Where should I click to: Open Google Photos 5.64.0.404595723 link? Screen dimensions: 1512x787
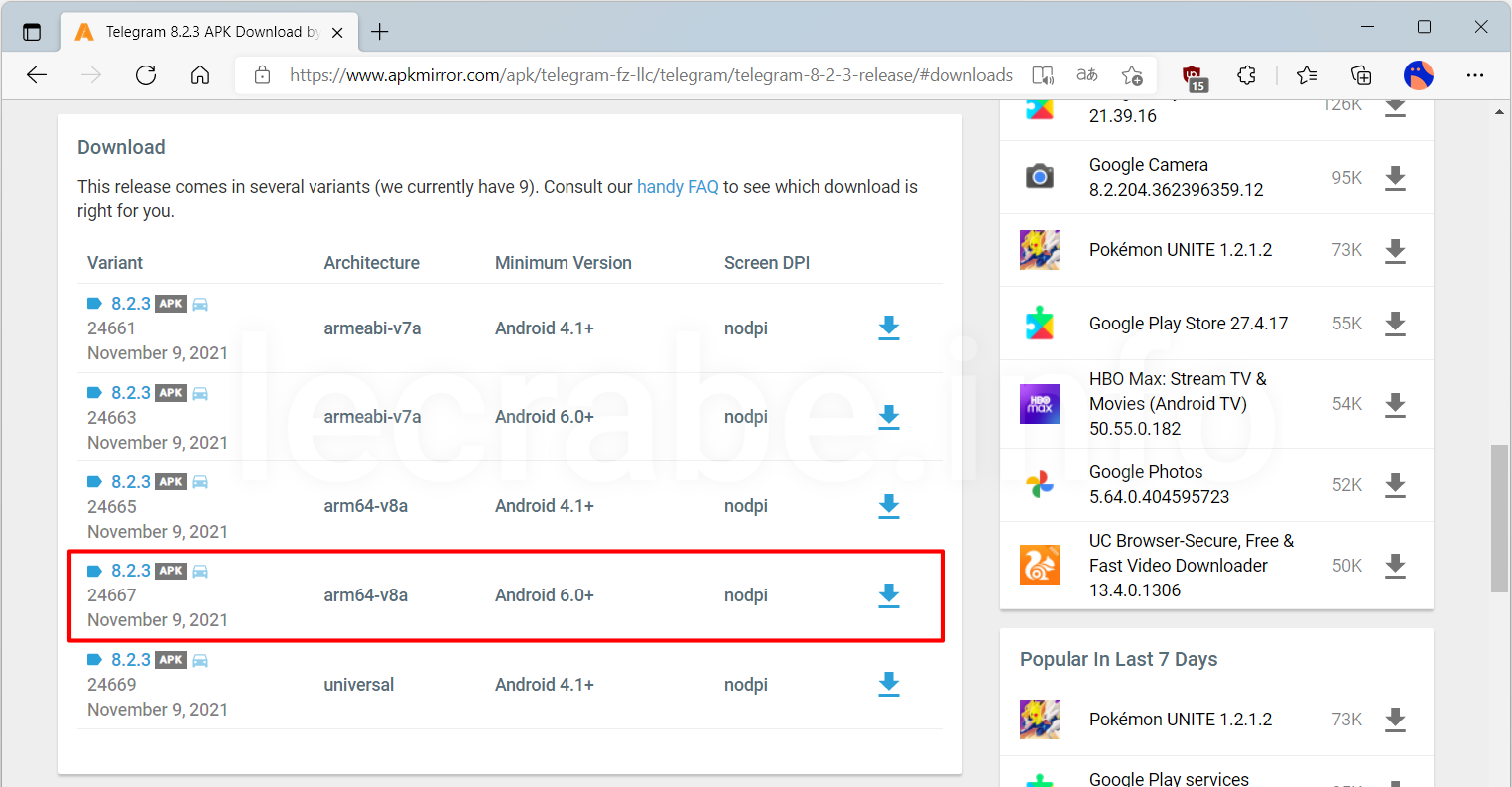pyautogui.click(x=1159, y=484)
